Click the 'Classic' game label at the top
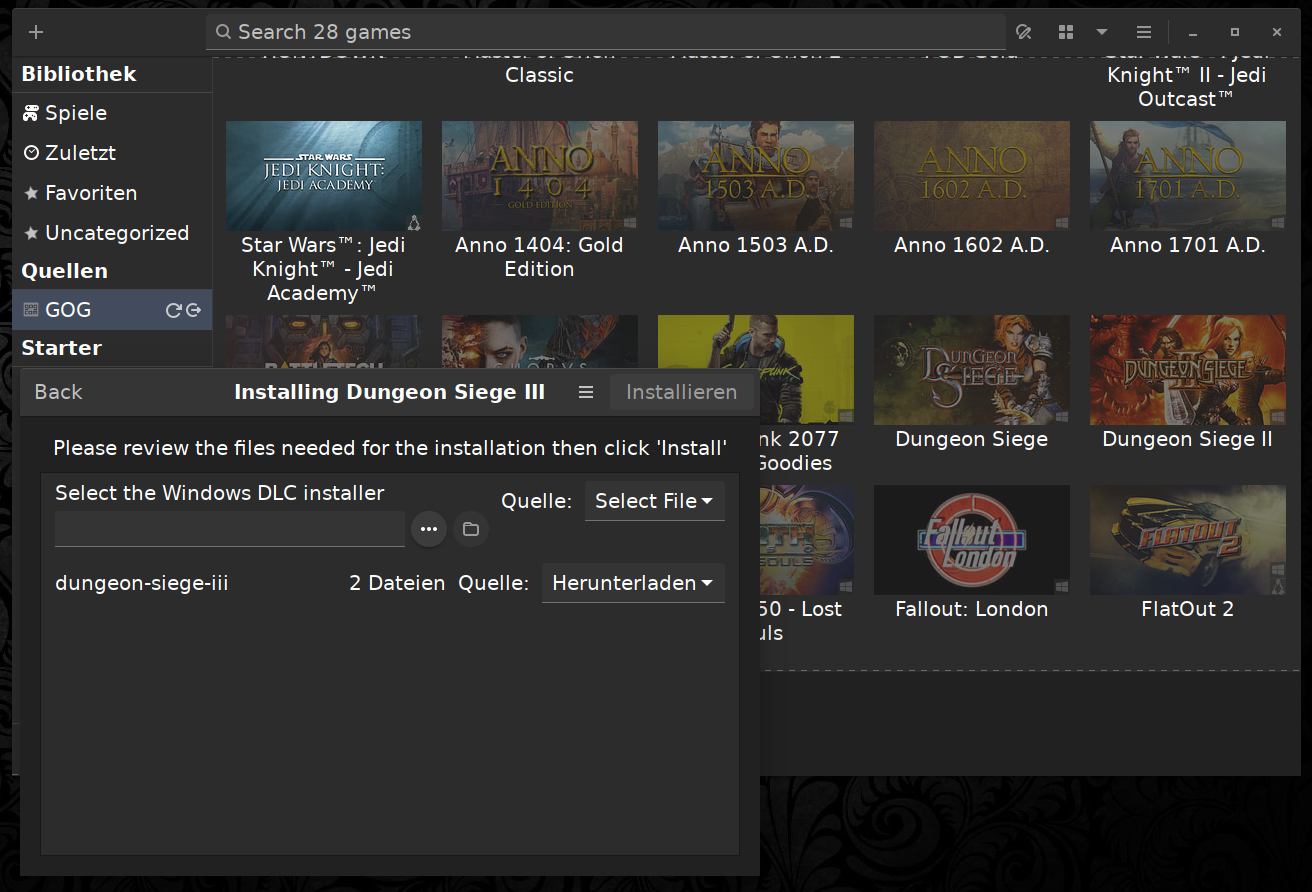 pos(540,75)
